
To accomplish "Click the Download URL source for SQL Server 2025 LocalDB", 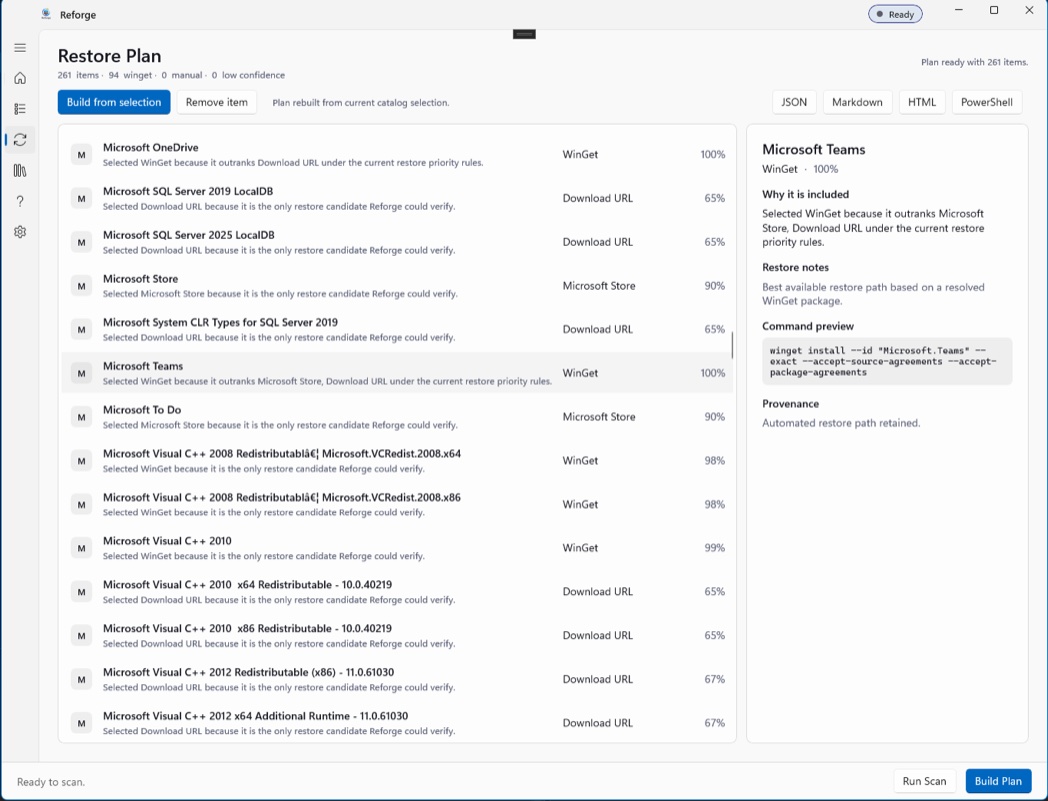I will (598, 242).
